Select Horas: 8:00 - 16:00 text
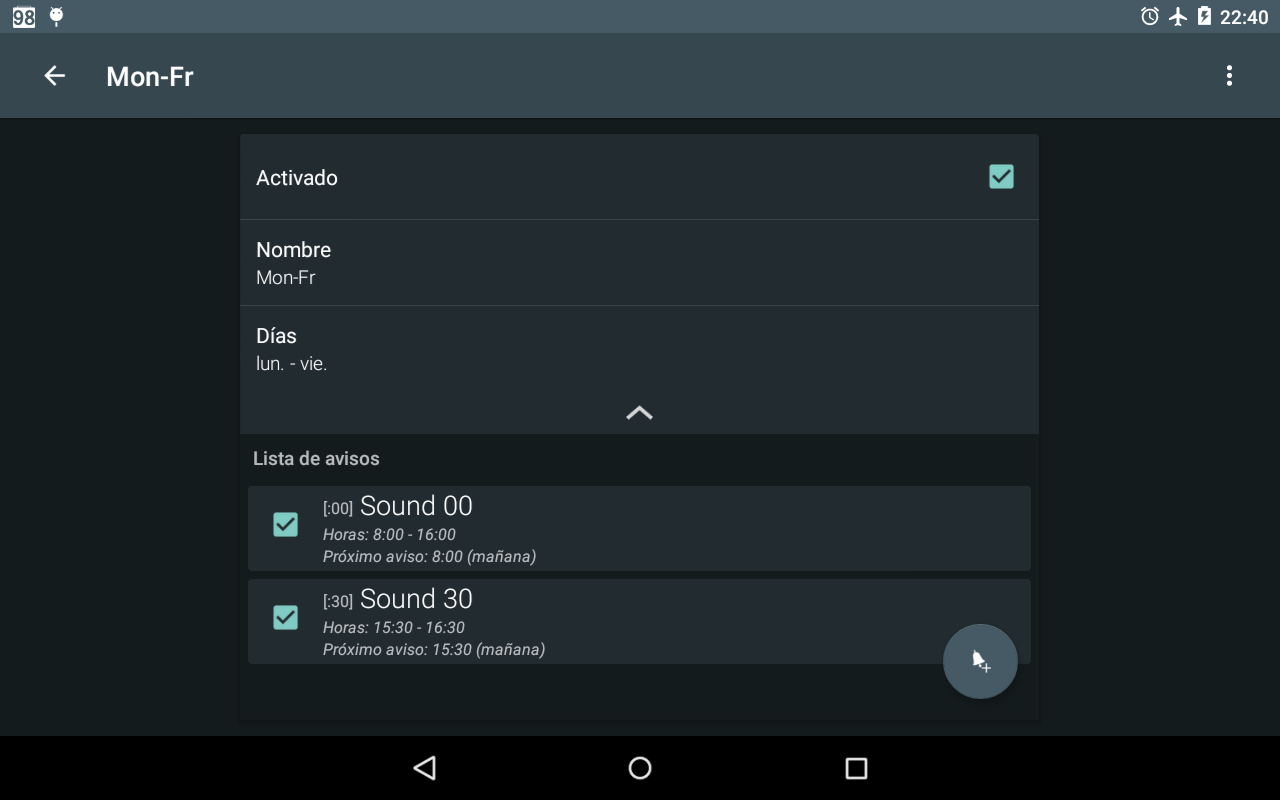Screen dimensions: 1280x800 click(x=389, y=535)
